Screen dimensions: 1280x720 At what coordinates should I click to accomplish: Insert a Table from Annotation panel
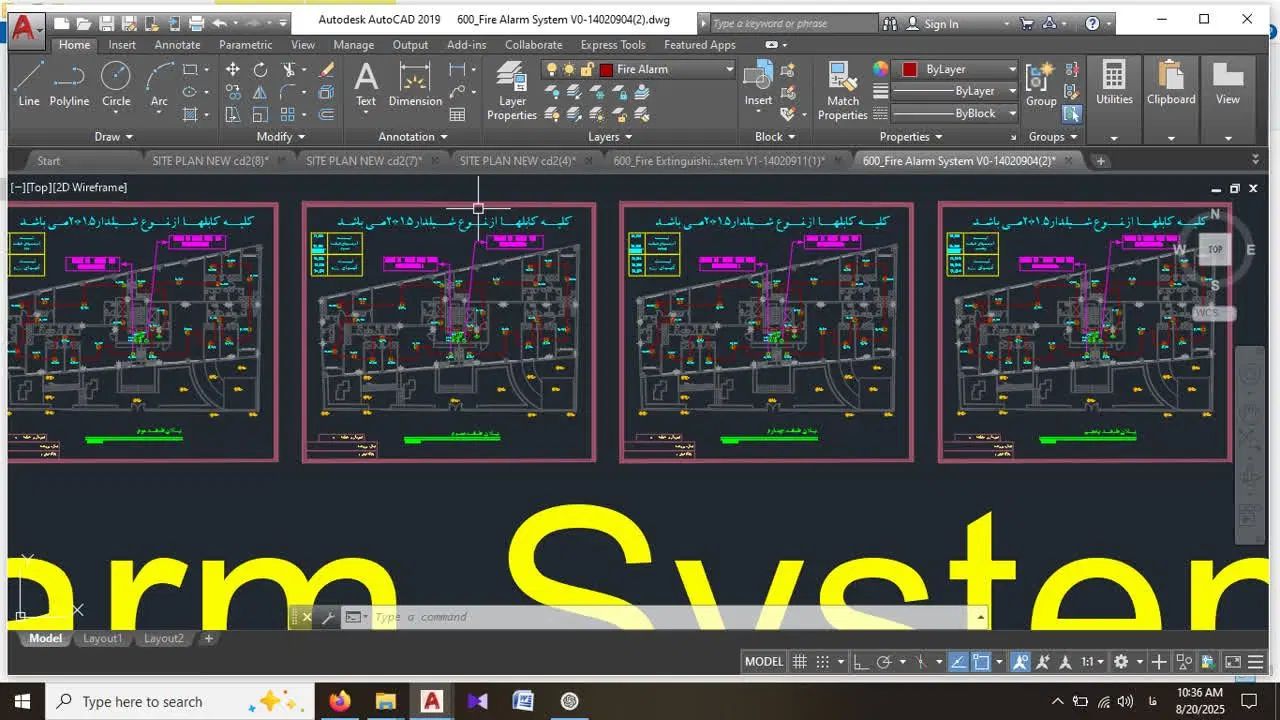[457, 115]
